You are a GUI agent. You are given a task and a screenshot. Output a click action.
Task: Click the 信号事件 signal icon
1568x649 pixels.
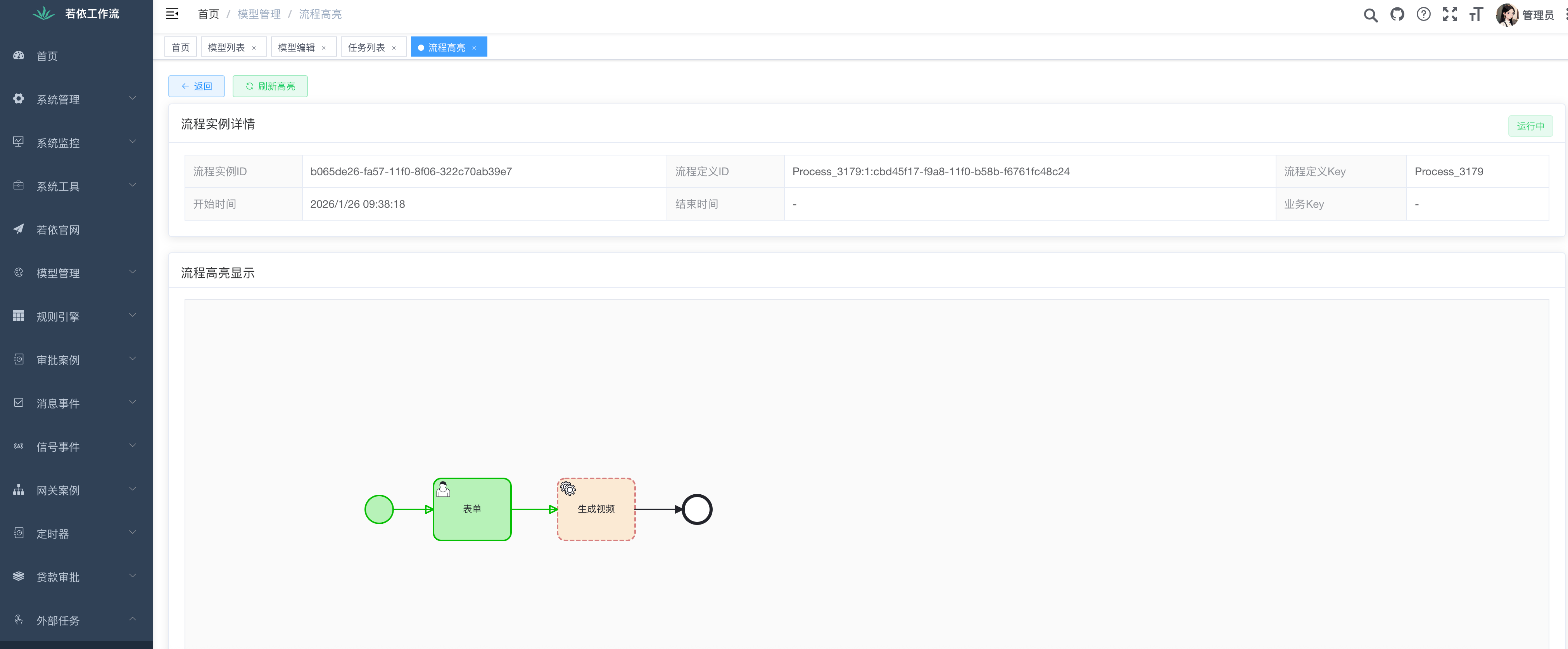(x=19, y=446)
